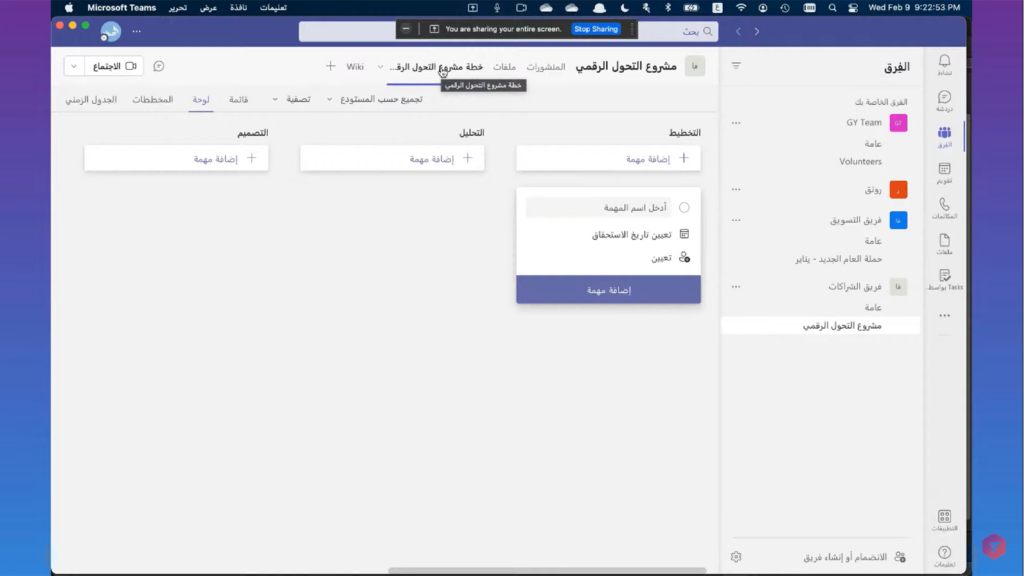Click the أدخل اسم المهمة input field

pos(598,208)
